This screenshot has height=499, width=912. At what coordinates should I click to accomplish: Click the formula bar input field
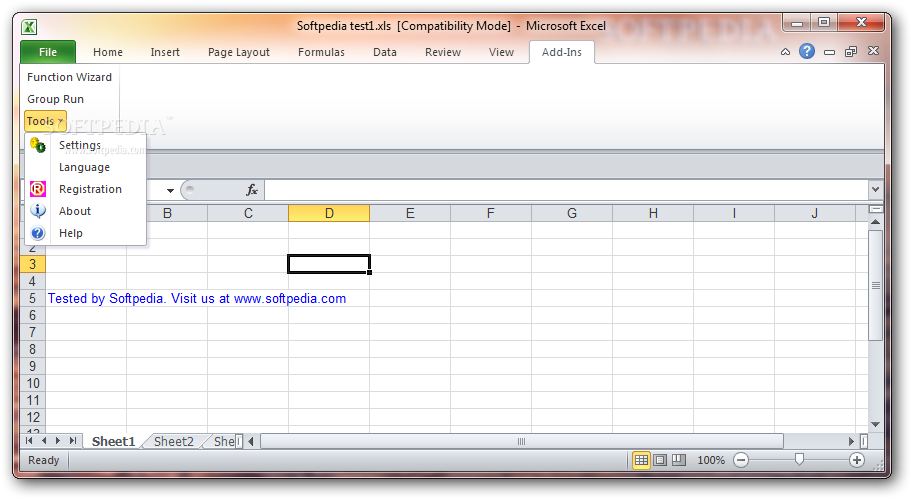567,190
